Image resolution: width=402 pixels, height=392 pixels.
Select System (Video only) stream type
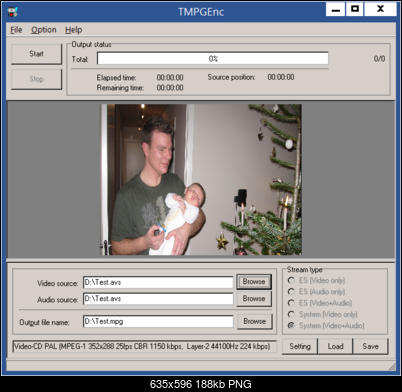click(322, 314)
